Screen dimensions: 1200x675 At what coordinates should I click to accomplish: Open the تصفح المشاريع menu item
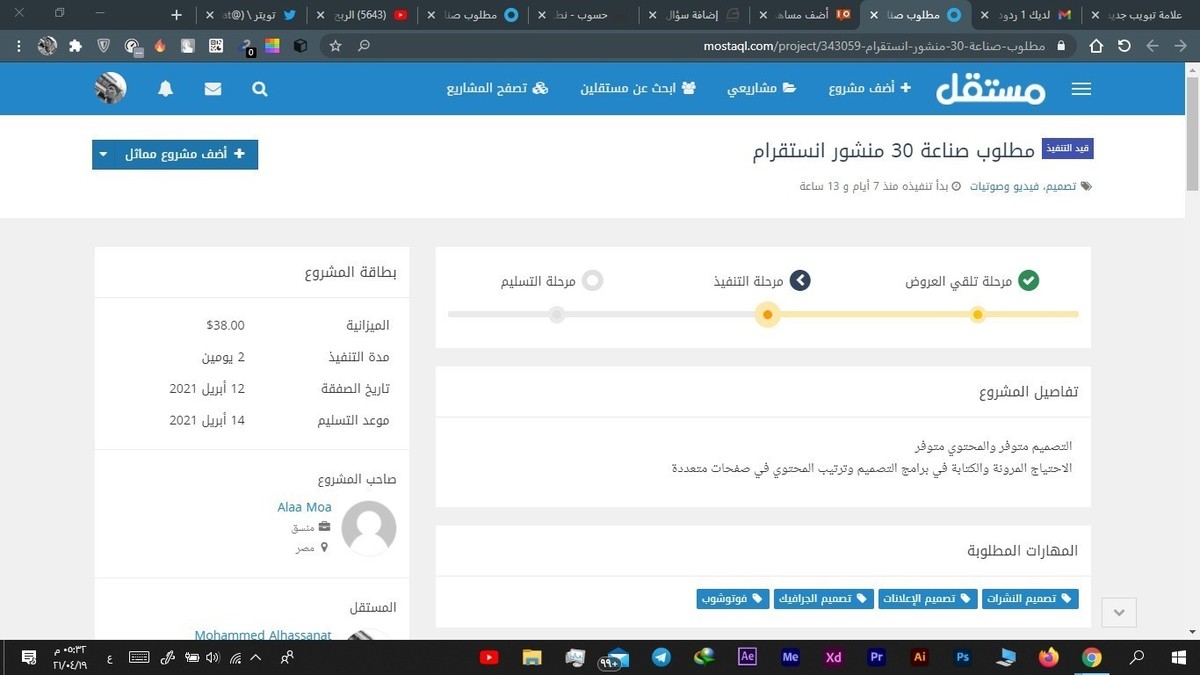click(498, 88)
